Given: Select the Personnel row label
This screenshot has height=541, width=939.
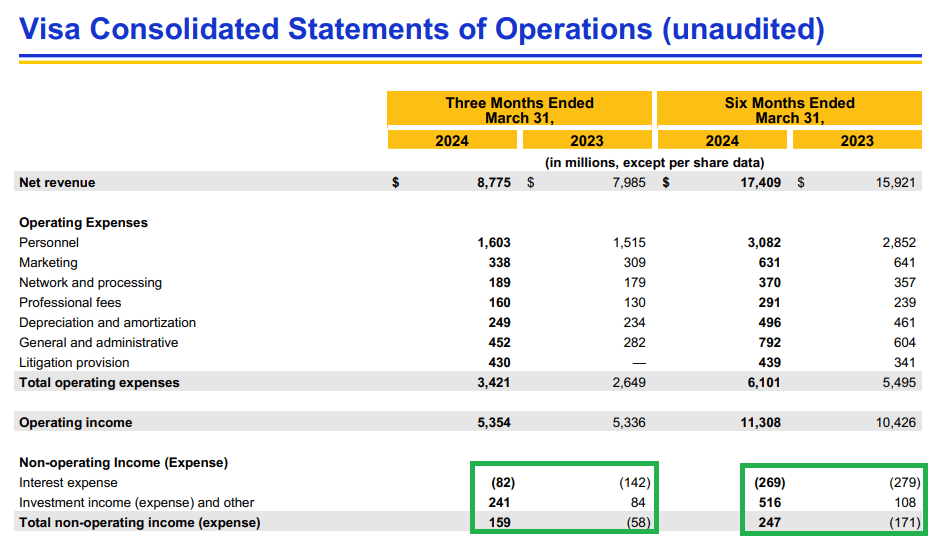Looking at the screenshot, I should tap(49, 242).
